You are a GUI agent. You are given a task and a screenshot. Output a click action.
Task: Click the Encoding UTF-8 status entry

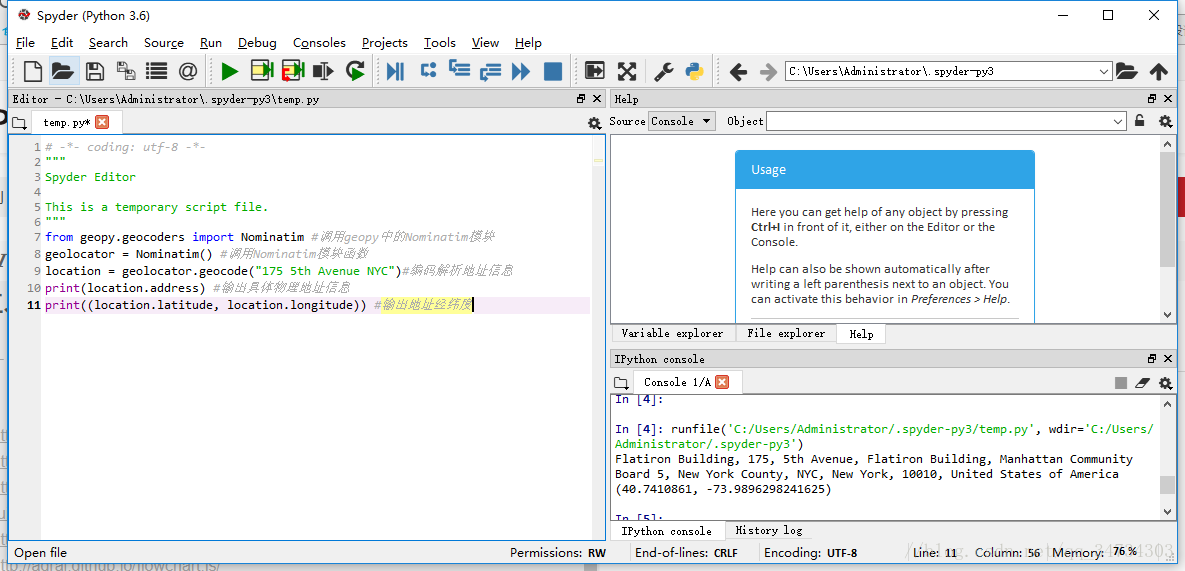click(x=811, y=553)
